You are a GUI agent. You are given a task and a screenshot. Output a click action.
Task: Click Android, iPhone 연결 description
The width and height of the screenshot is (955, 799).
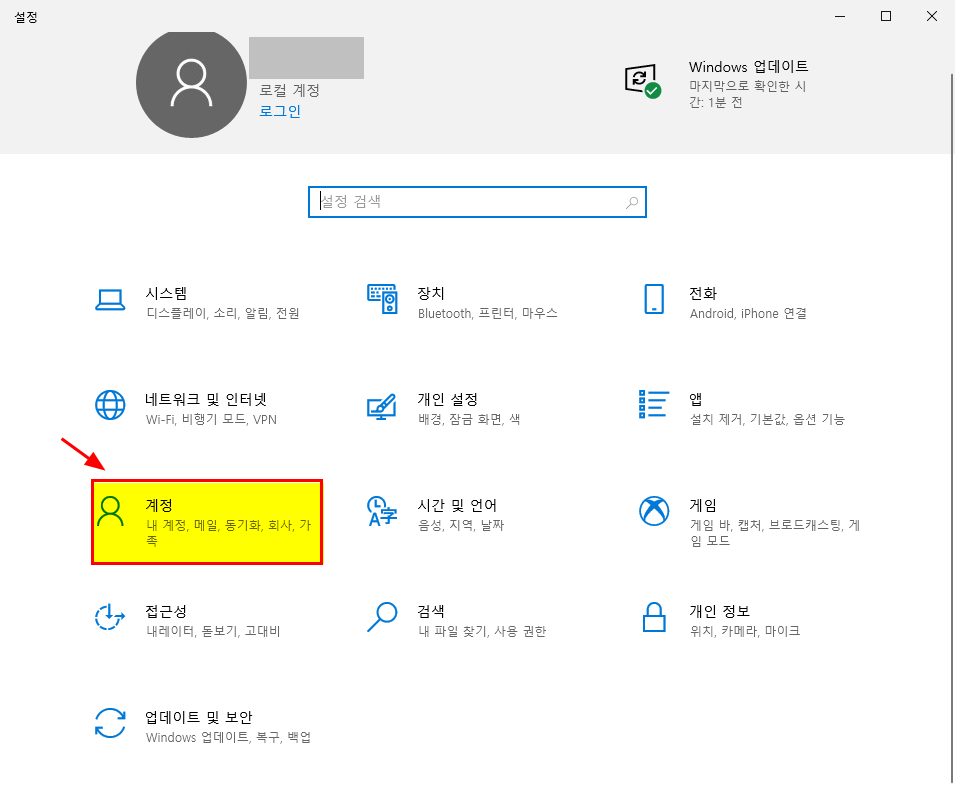(749, 314)
